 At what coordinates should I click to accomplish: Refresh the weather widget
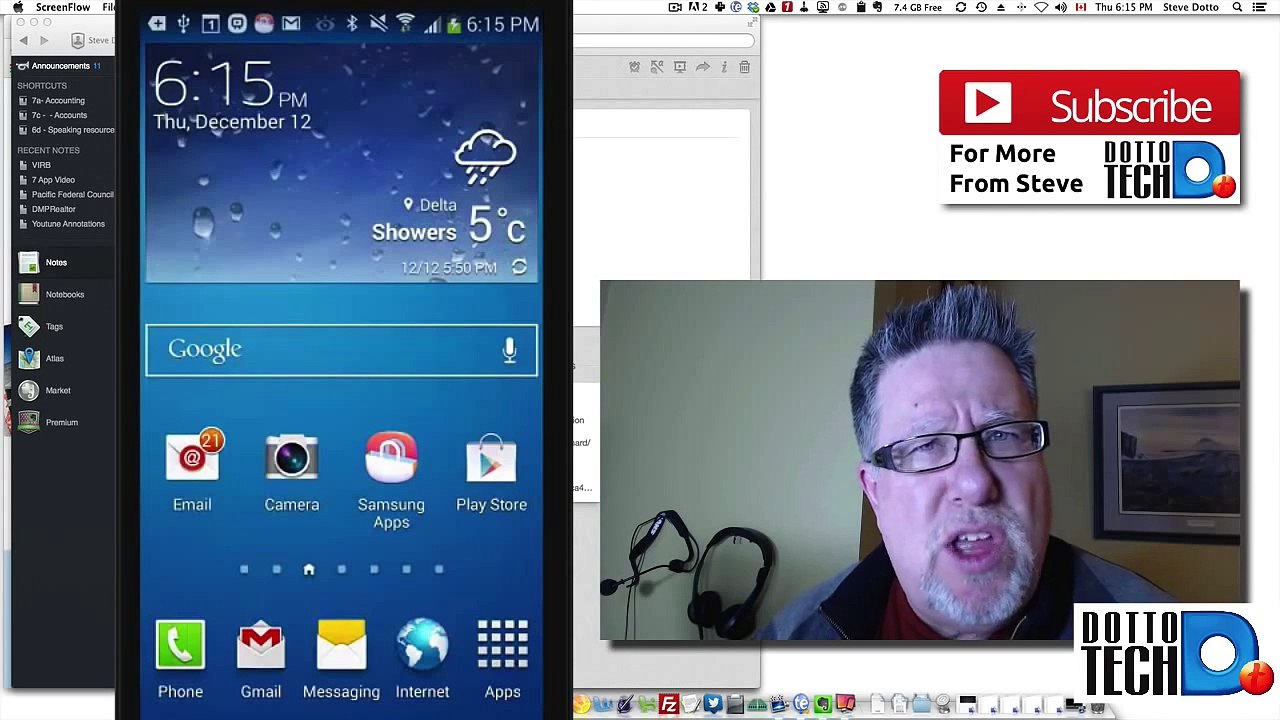519,267
